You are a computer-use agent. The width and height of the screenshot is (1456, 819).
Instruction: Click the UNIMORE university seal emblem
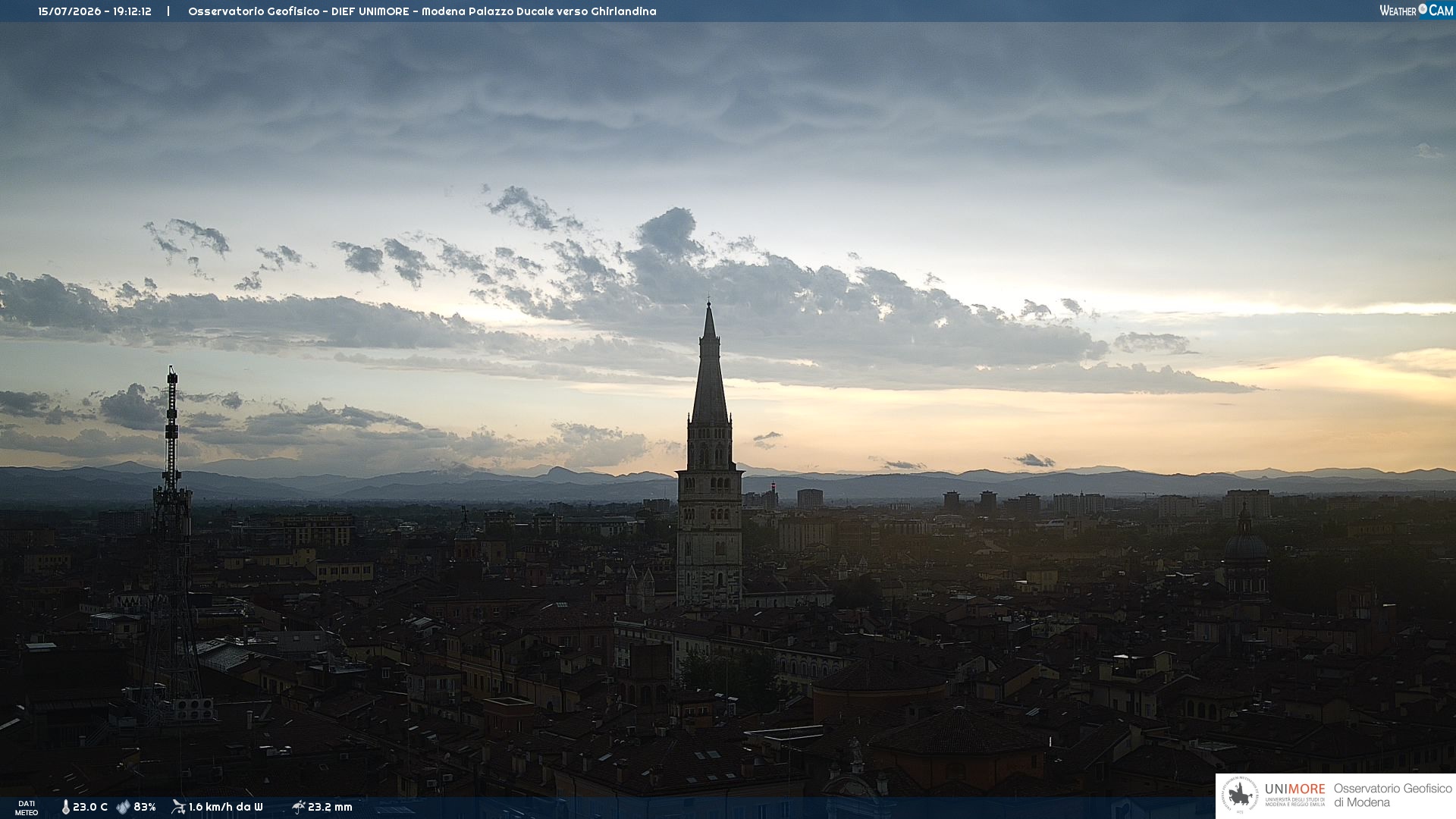pos(1240,795)
